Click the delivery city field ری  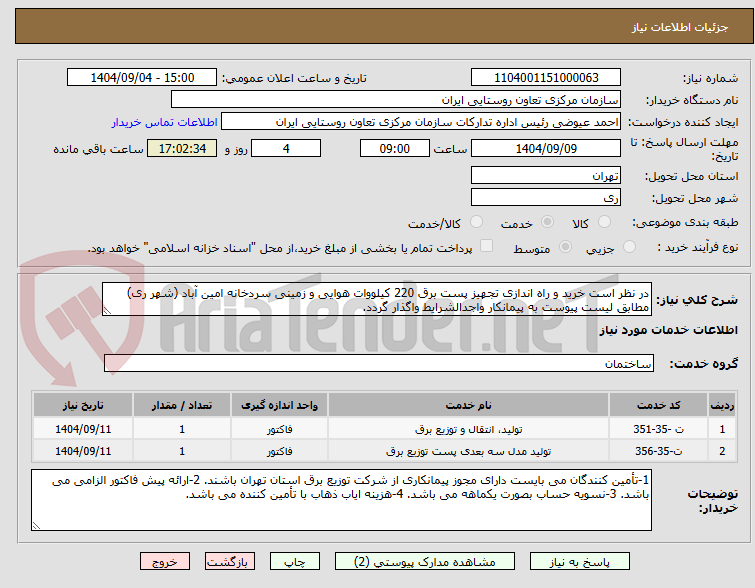tap(546, 197)
